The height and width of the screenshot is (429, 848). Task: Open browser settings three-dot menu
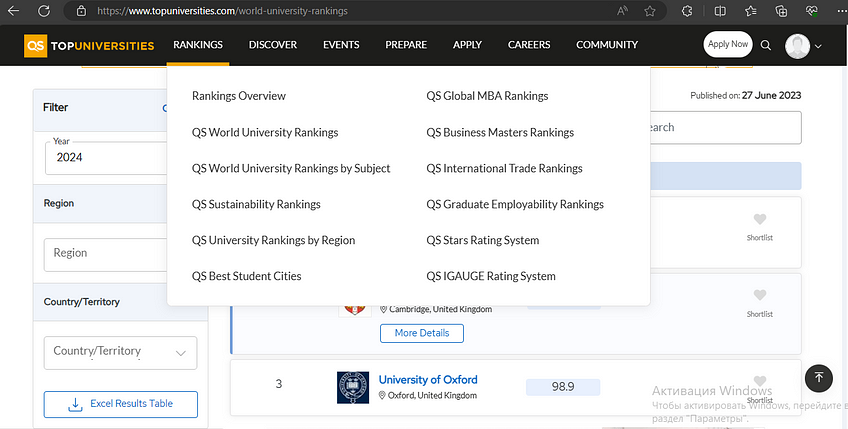click(841, 11)
